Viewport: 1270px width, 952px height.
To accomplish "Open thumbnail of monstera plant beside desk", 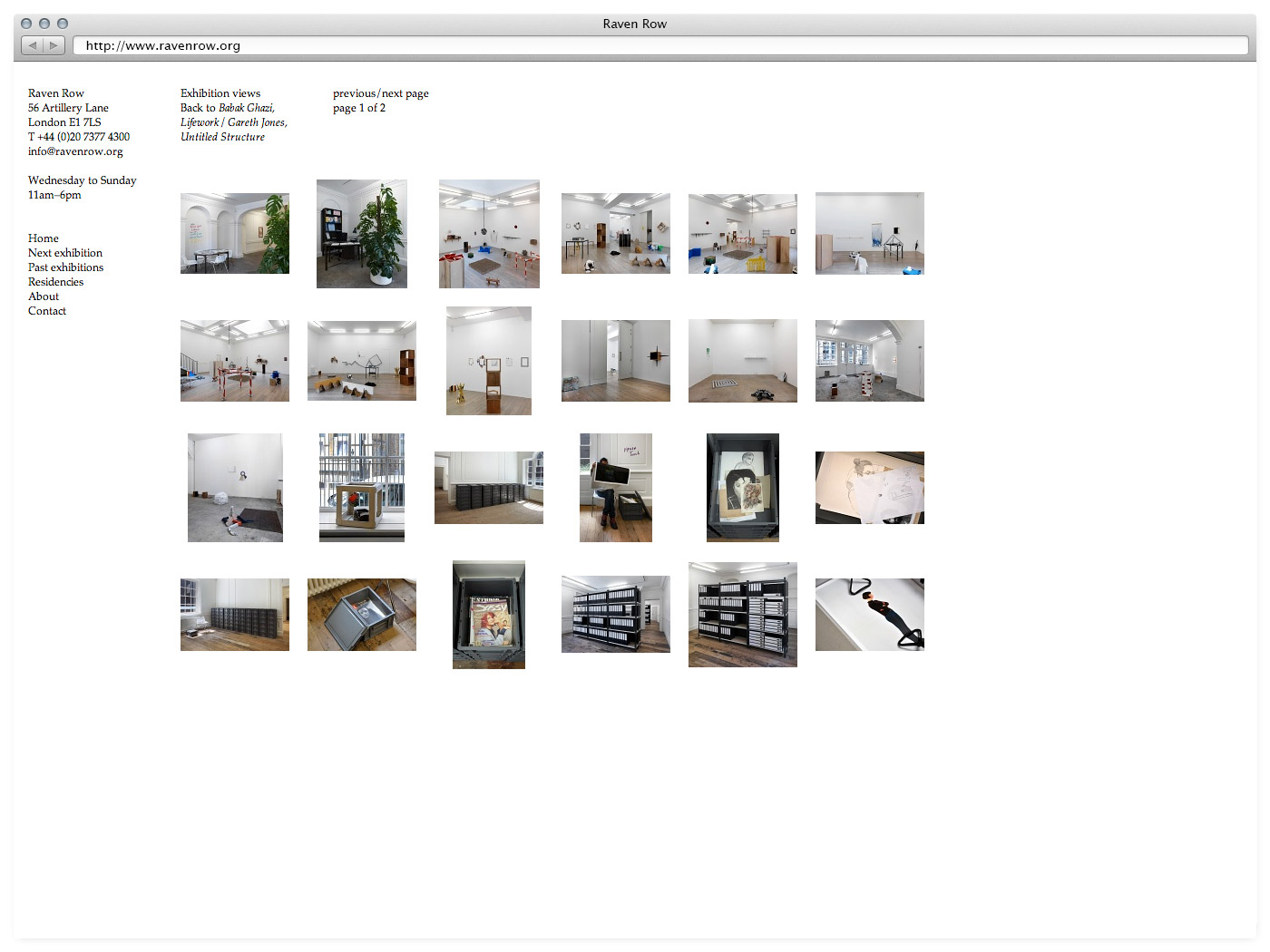I will (x=361, y=234).
